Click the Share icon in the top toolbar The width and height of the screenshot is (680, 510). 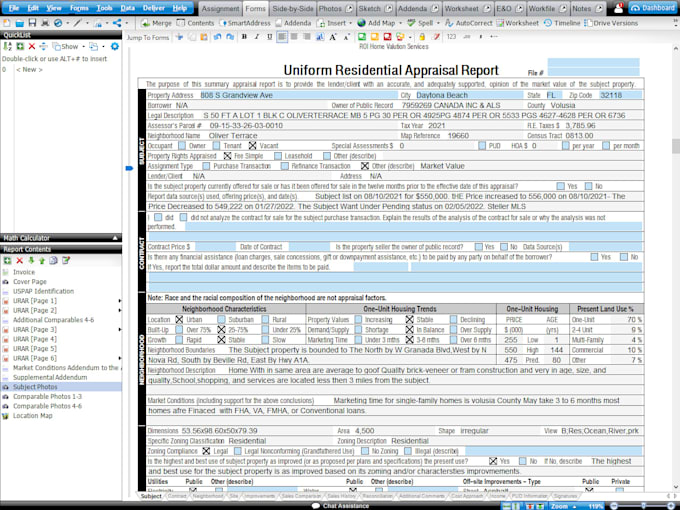point(117,23)
